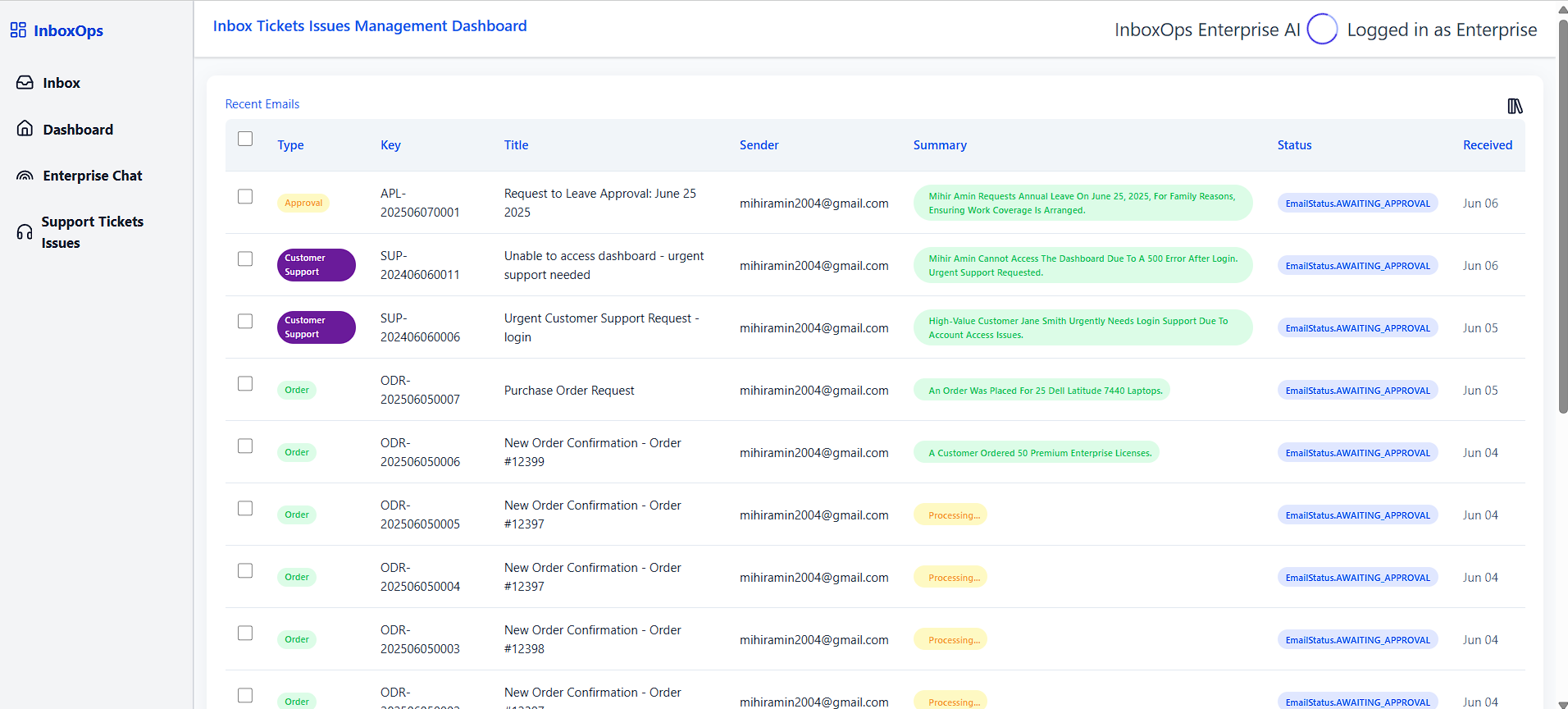The height and width of the screenshot is (709, 1568).
Task: Click summary about Jane Smith login support
Action: (x=1083, y=327)
